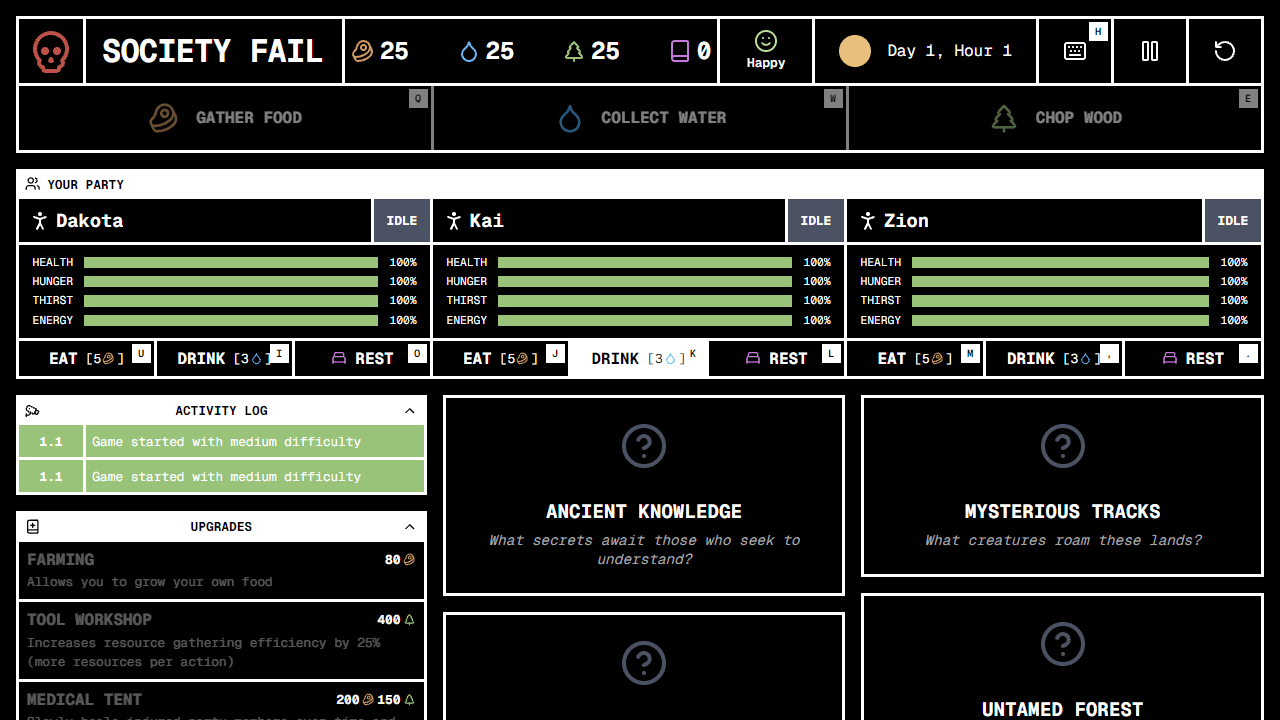The width and height of the screenshot is (1280, 720).
Task: Click the water droplet counter icon
Action: 469,51
